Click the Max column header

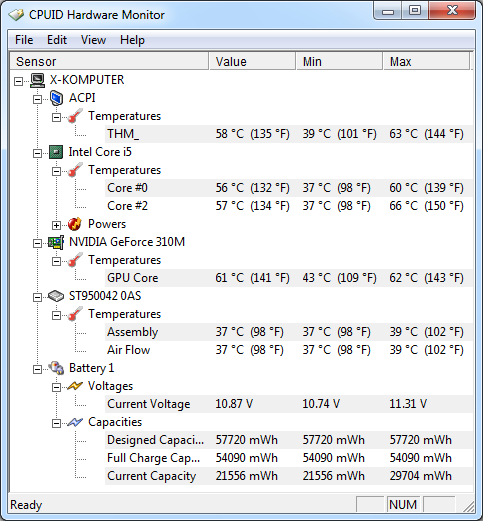[426, 61]
